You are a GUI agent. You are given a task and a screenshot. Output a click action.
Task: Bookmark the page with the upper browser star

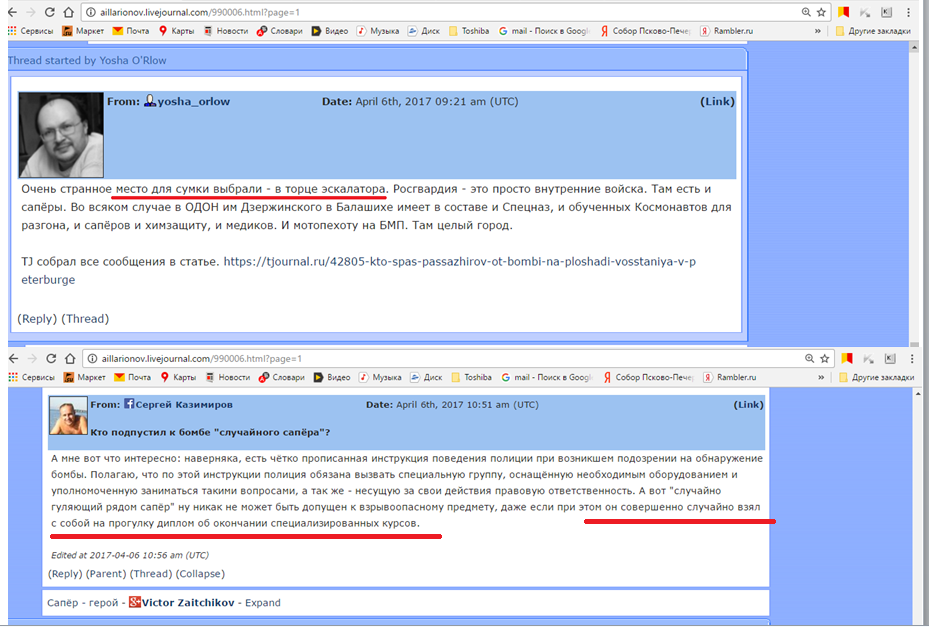pos(821,12)
